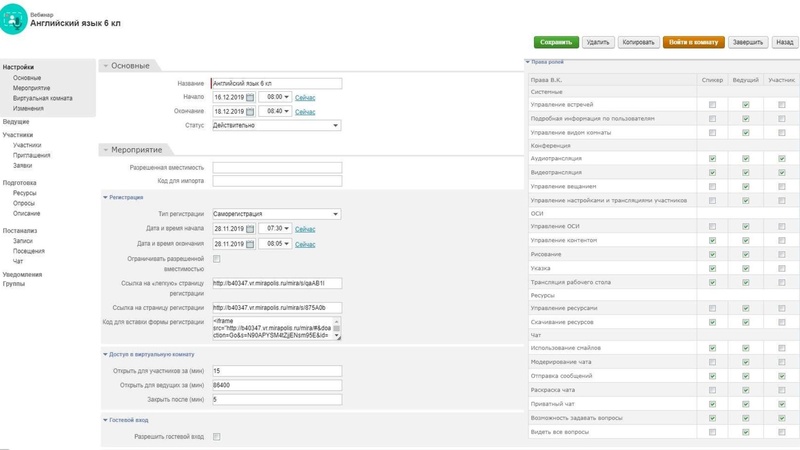The image size is (800, 450).
Task: Click the Название input field
Action: click(277, 84)
